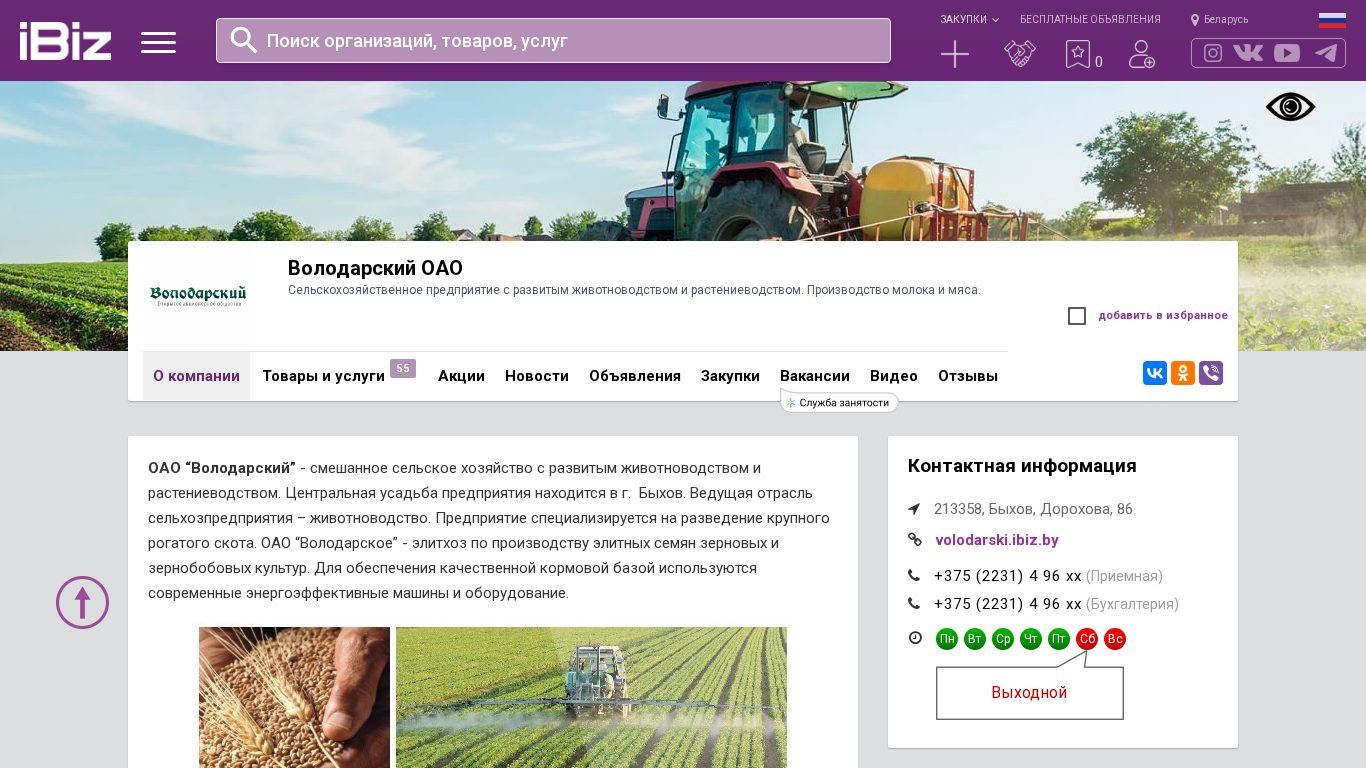Click the 'Служба занятости' badge

839,402
